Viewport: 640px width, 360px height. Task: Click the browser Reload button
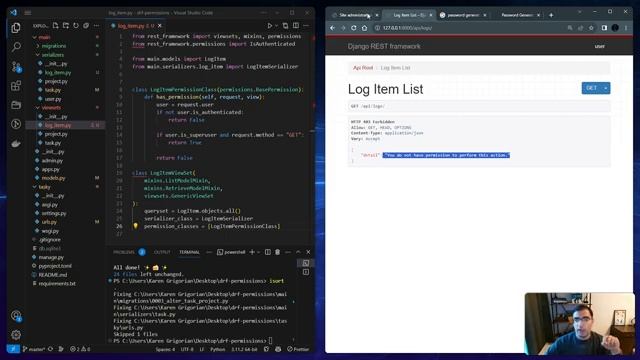tap(353, 28)
